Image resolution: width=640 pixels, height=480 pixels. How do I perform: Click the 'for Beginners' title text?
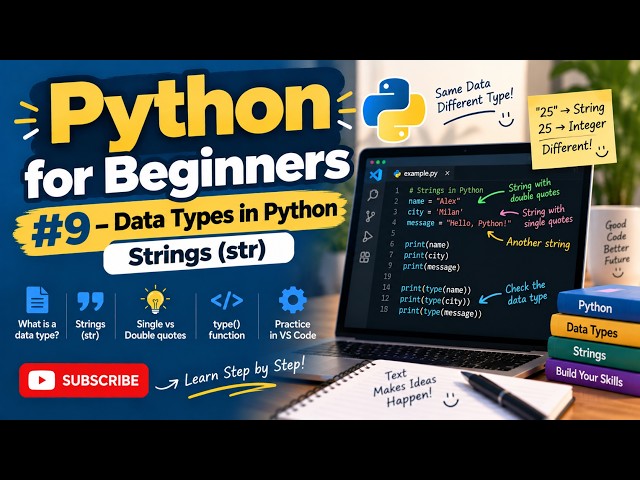[x=188, y=171]
